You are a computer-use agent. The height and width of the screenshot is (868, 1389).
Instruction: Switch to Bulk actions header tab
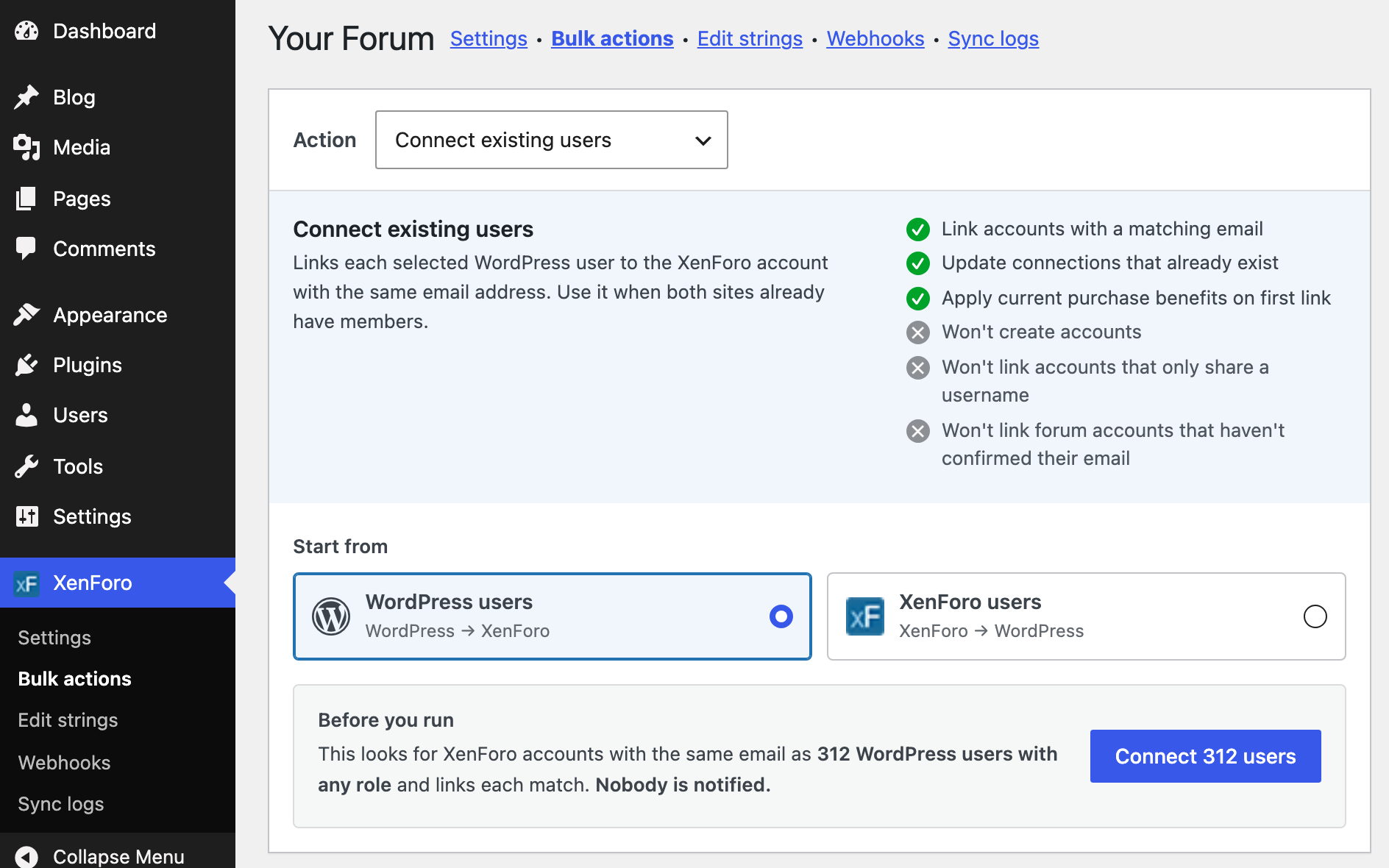point(612,38)
